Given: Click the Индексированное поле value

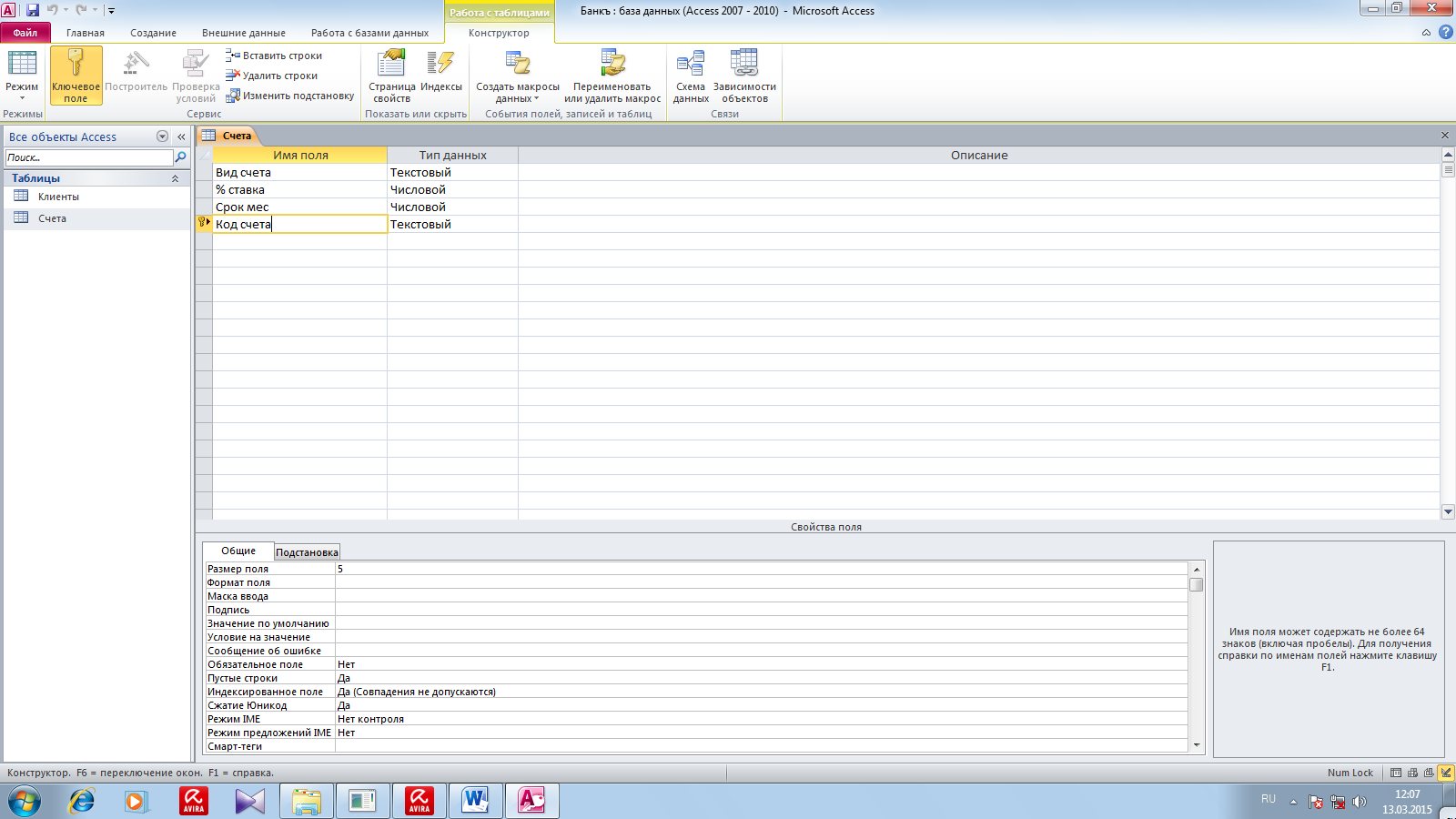Looking at the screenshot, I should point(762,692).
